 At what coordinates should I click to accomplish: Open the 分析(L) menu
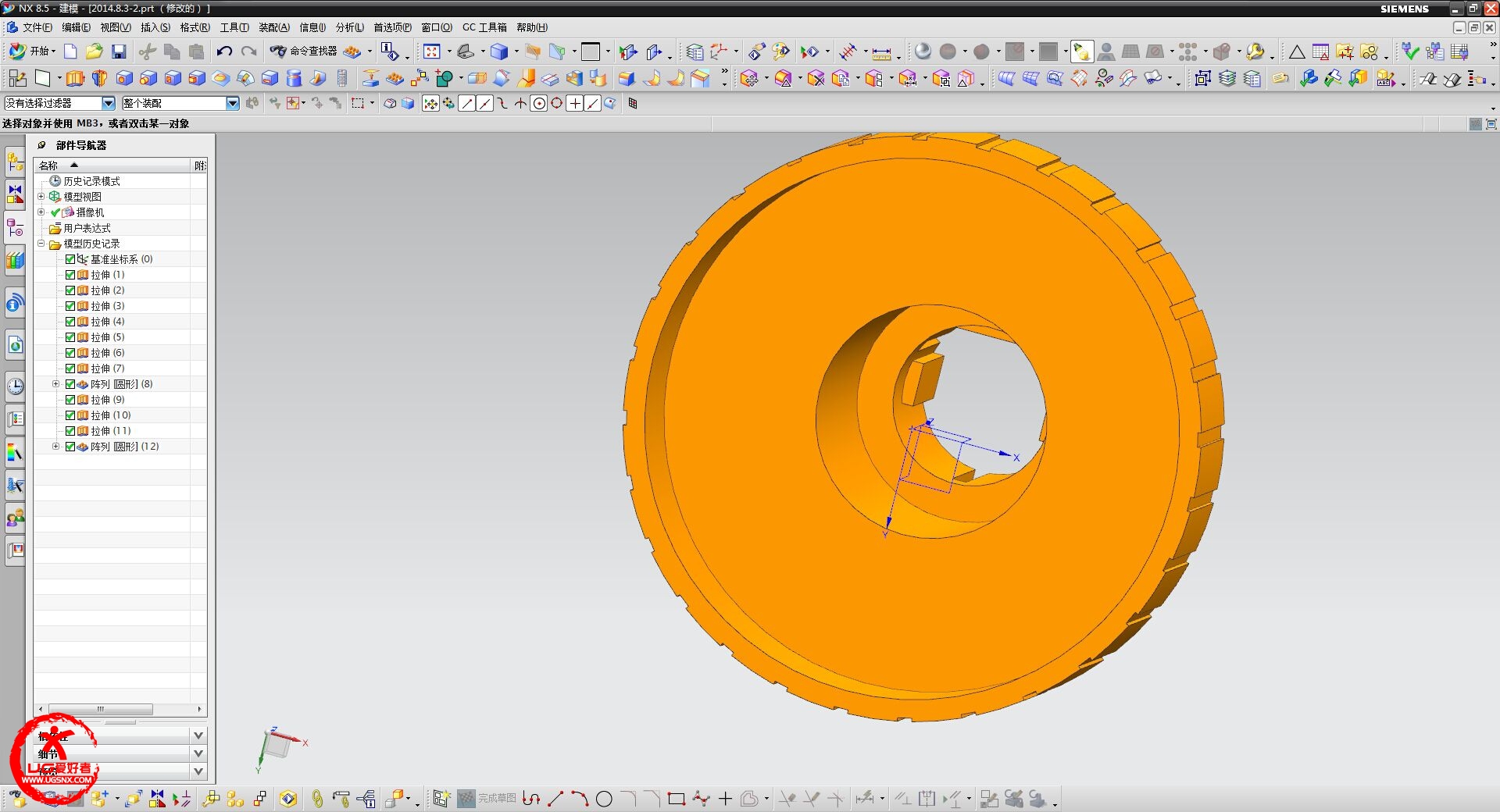click(x=349, y=27)
